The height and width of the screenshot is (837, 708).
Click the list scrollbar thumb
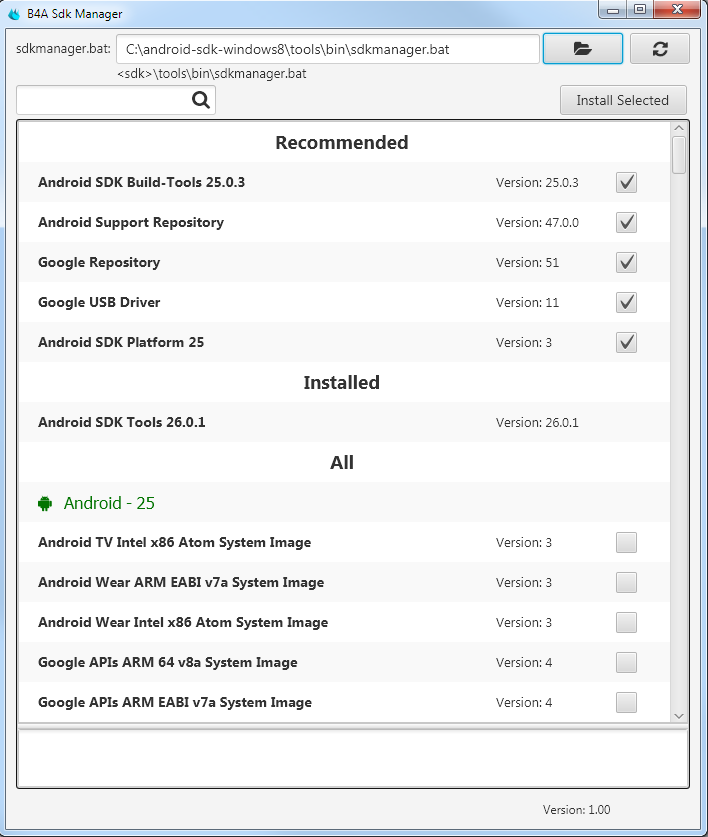point(679,155)
